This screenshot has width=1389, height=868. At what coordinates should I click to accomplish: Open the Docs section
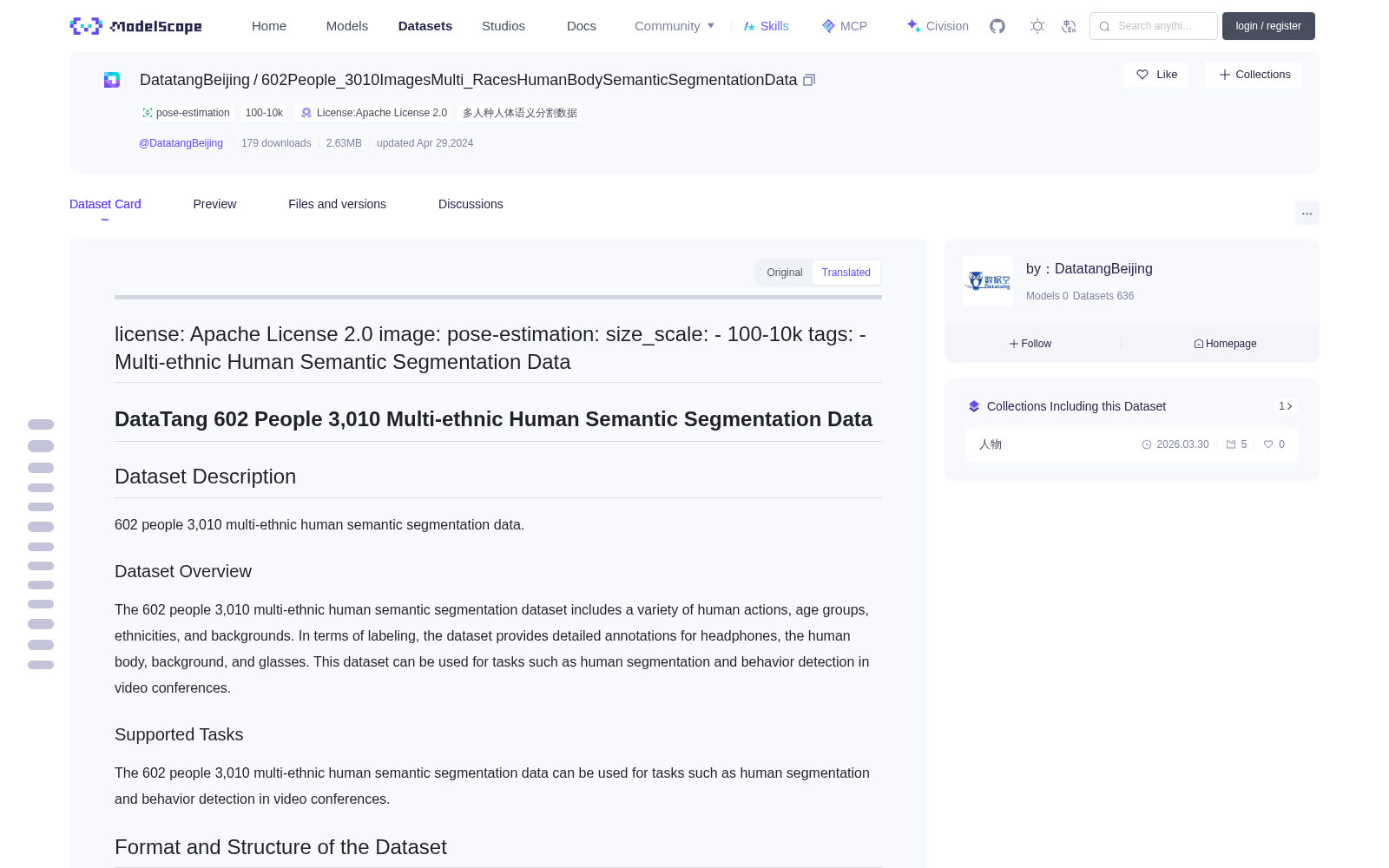coord(582,26)
